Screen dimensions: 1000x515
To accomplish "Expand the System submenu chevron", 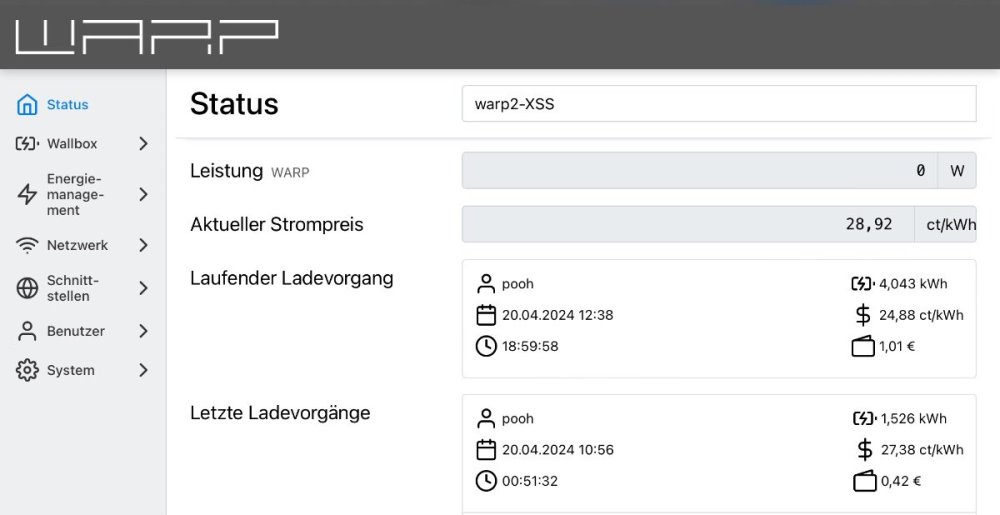I will click(x=143, y=370).
